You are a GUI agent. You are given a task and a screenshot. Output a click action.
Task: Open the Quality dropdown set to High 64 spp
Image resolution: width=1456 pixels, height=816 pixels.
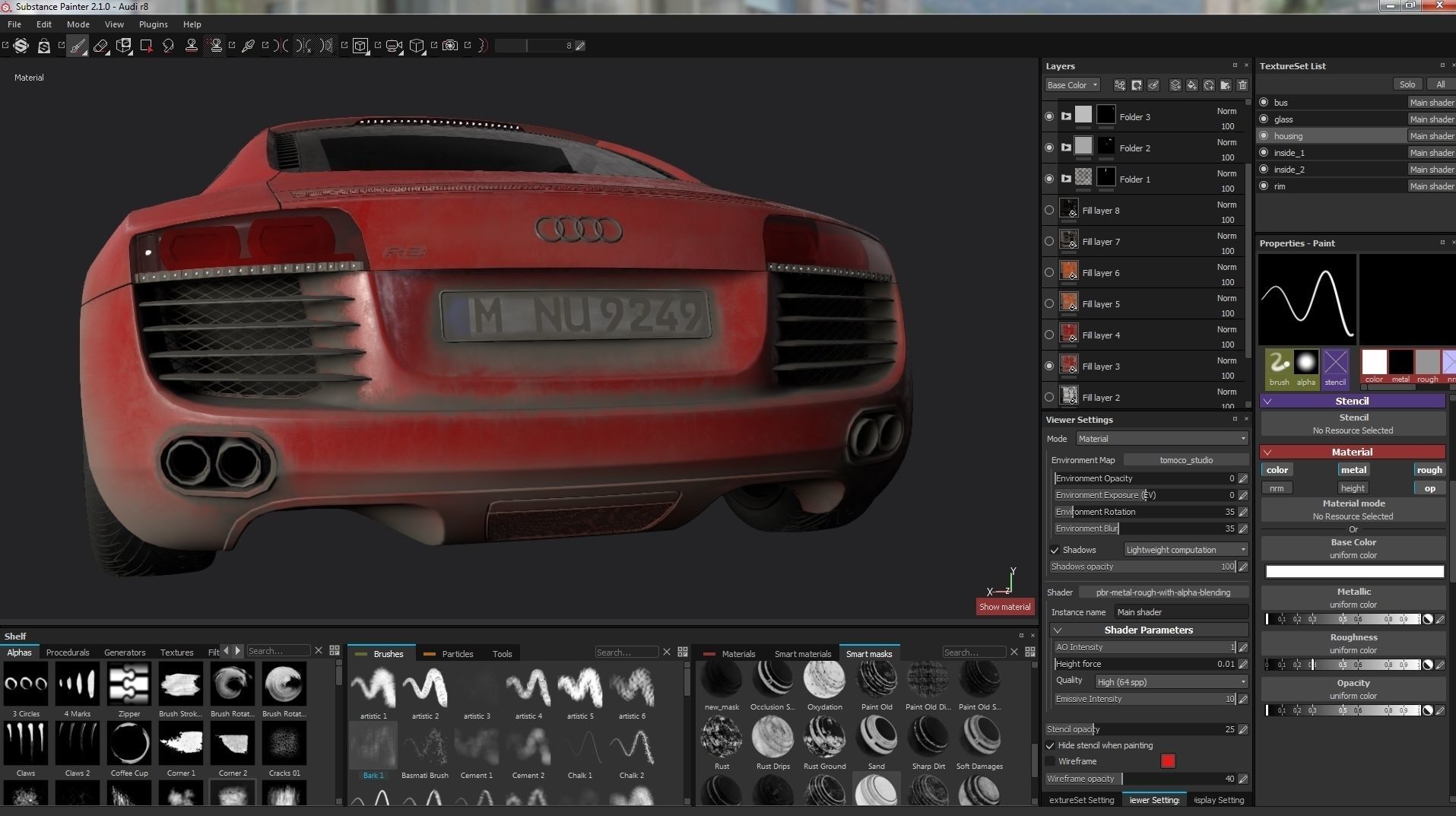click(1169, 681)
